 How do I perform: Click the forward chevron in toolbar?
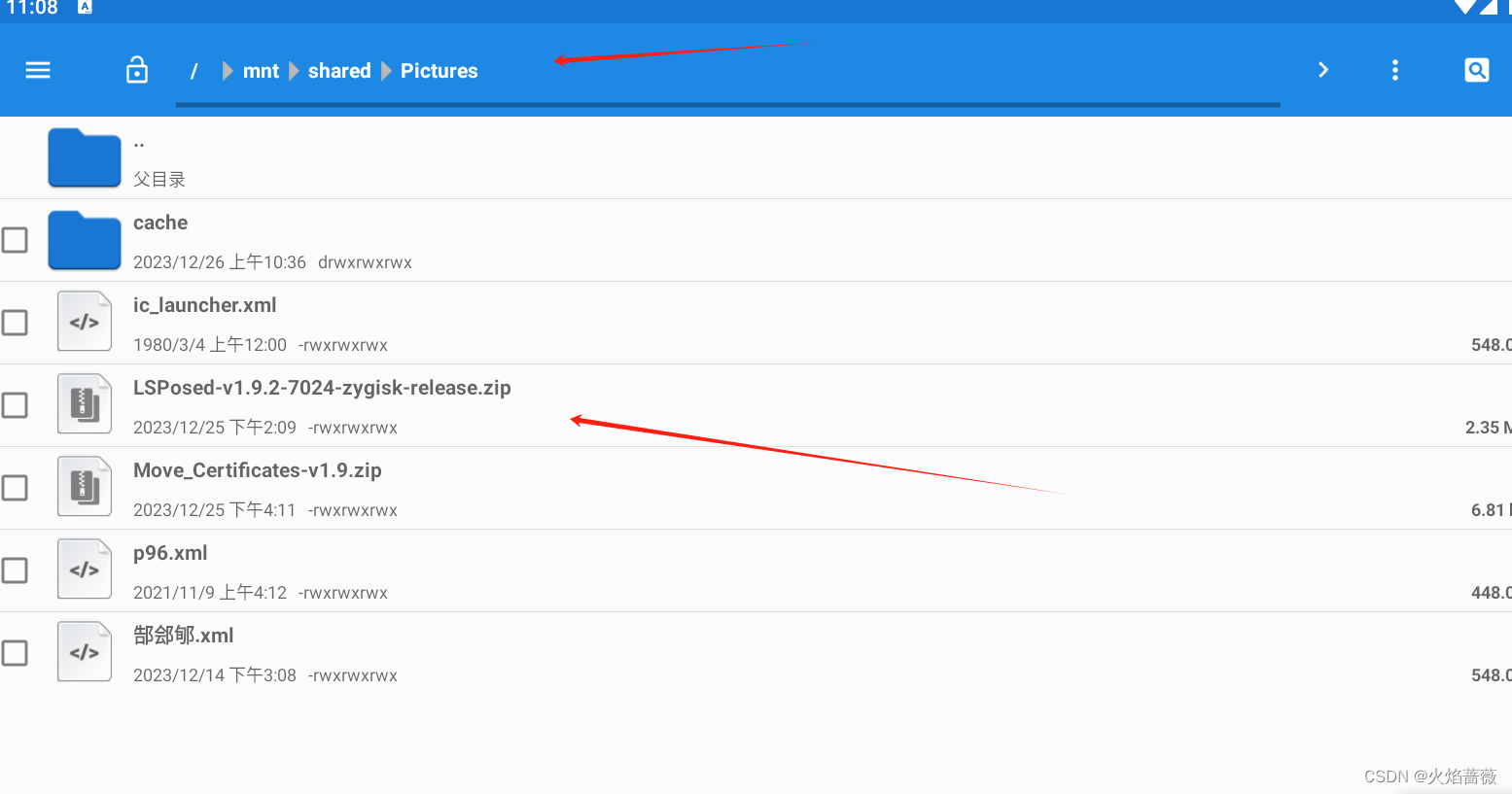tap(1322, 70)
